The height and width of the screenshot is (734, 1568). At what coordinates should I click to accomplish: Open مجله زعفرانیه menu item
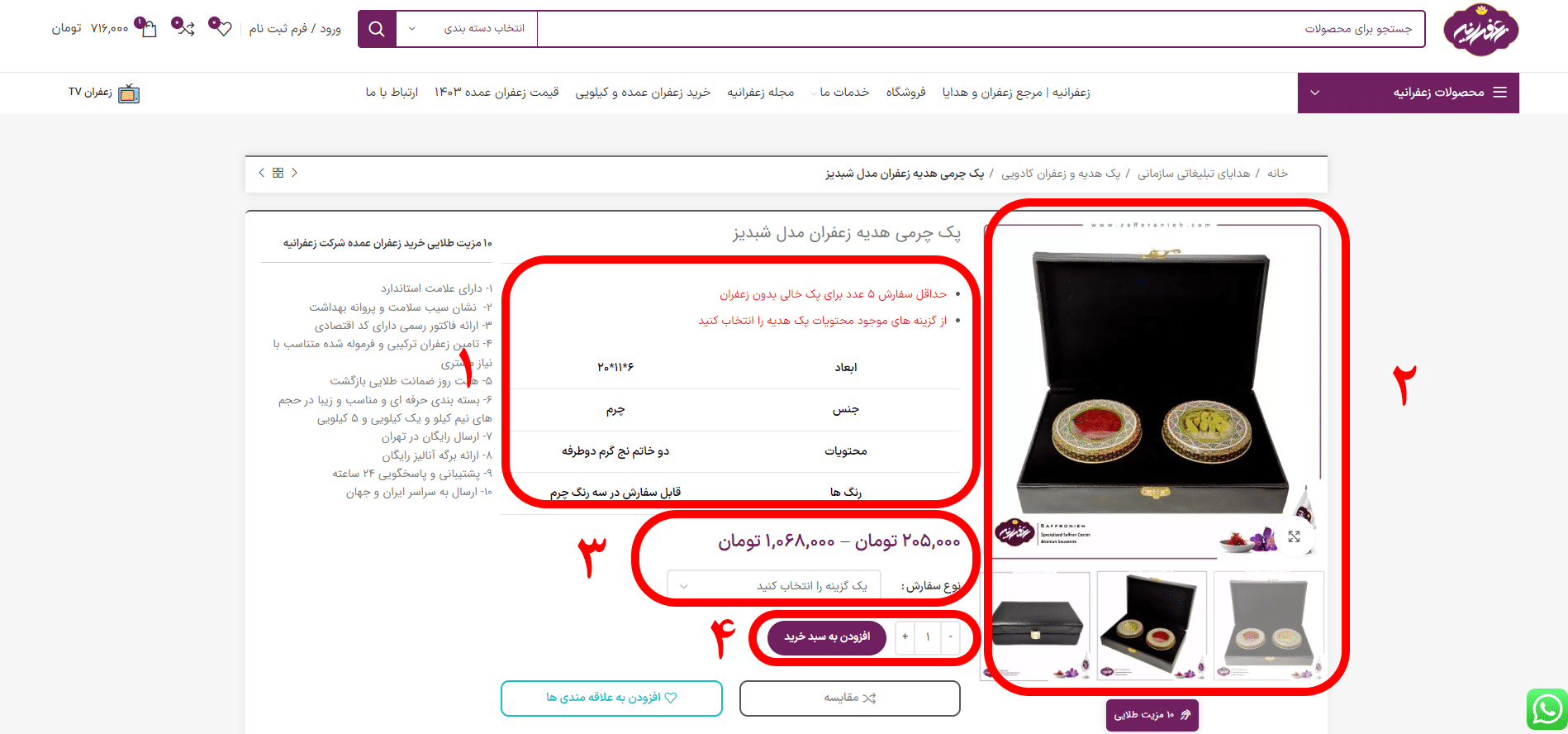[760, 93]
